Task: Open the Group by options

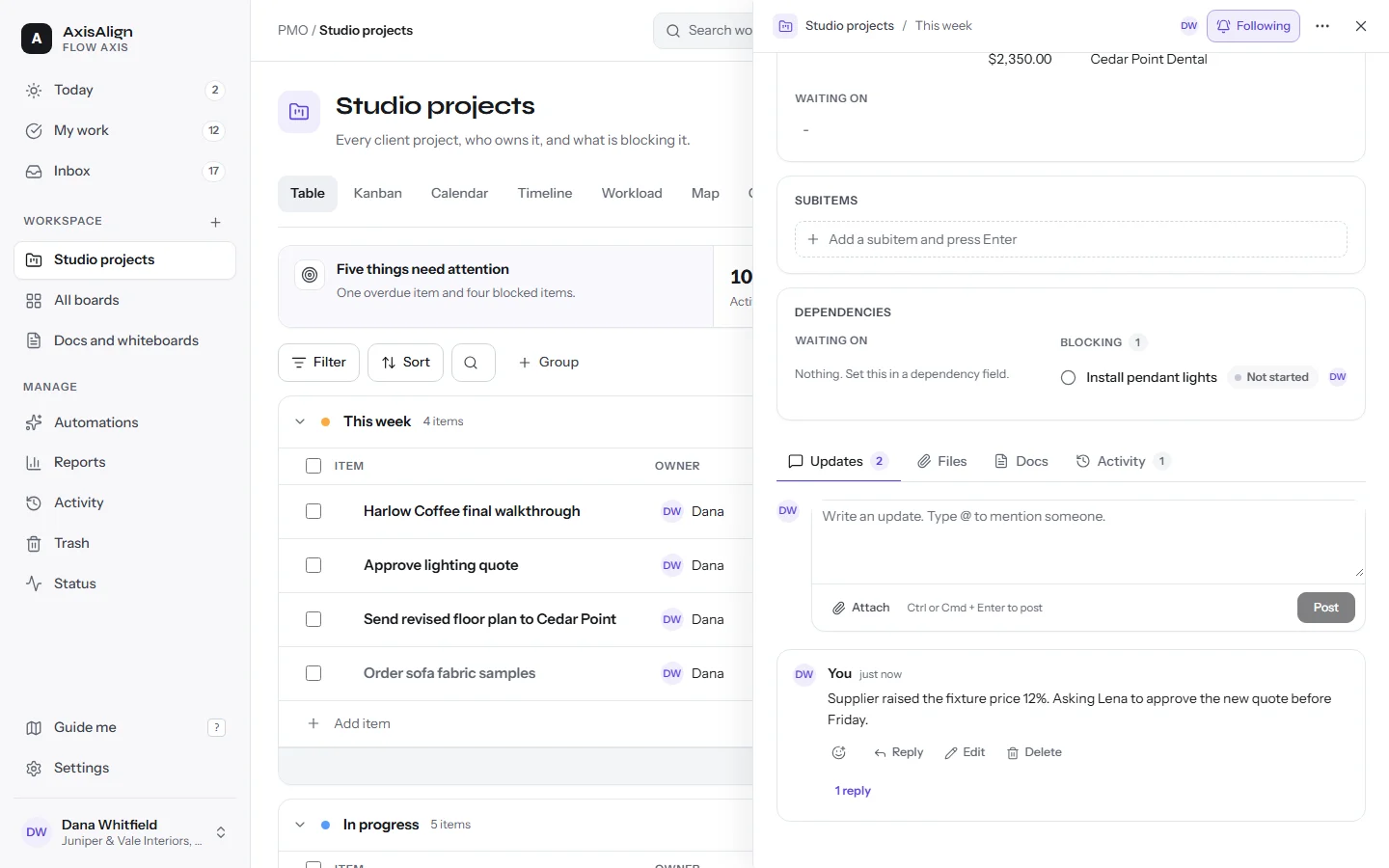Action: [x=549, y=363]
